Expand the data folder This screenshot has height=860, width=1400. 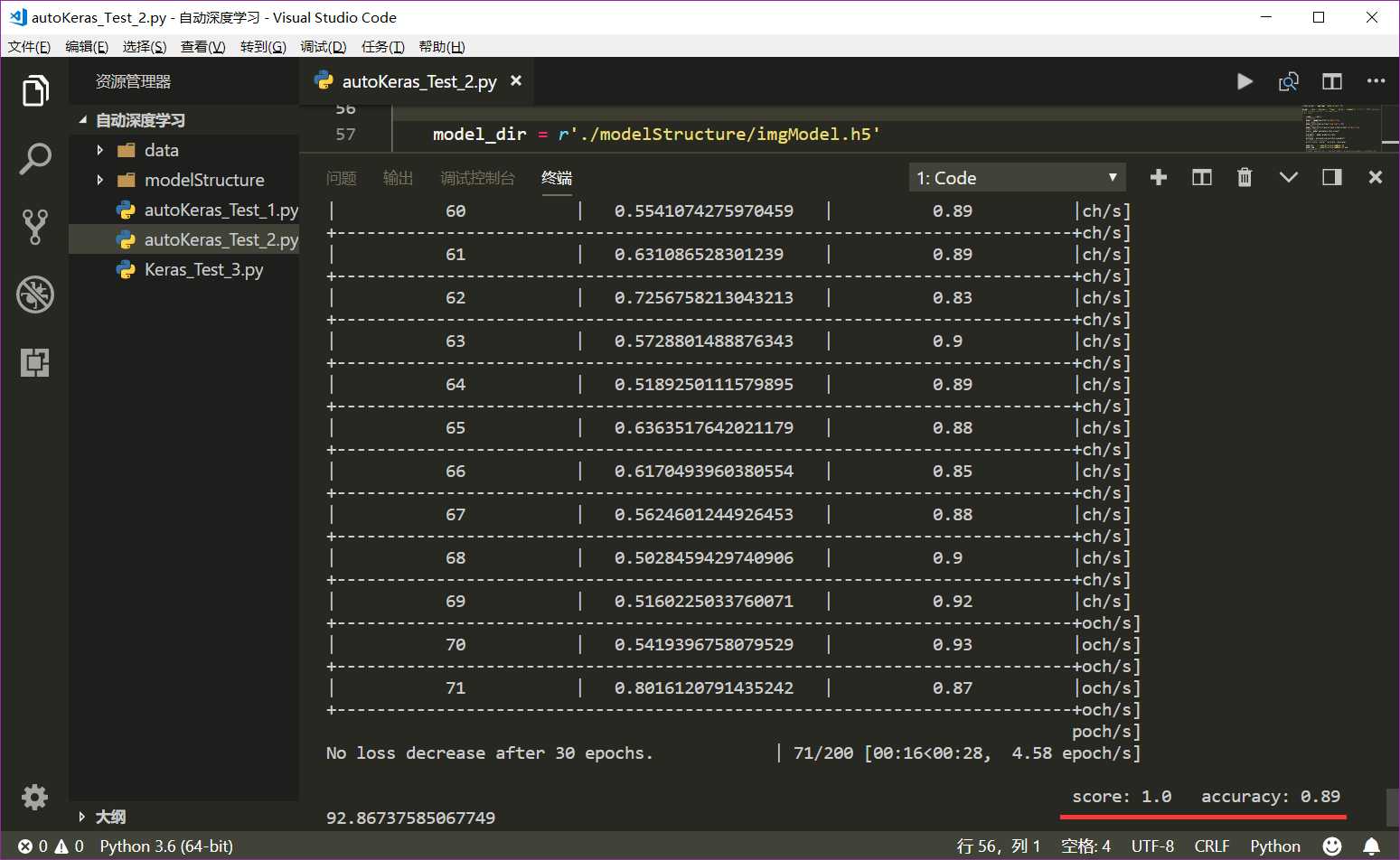99,150
